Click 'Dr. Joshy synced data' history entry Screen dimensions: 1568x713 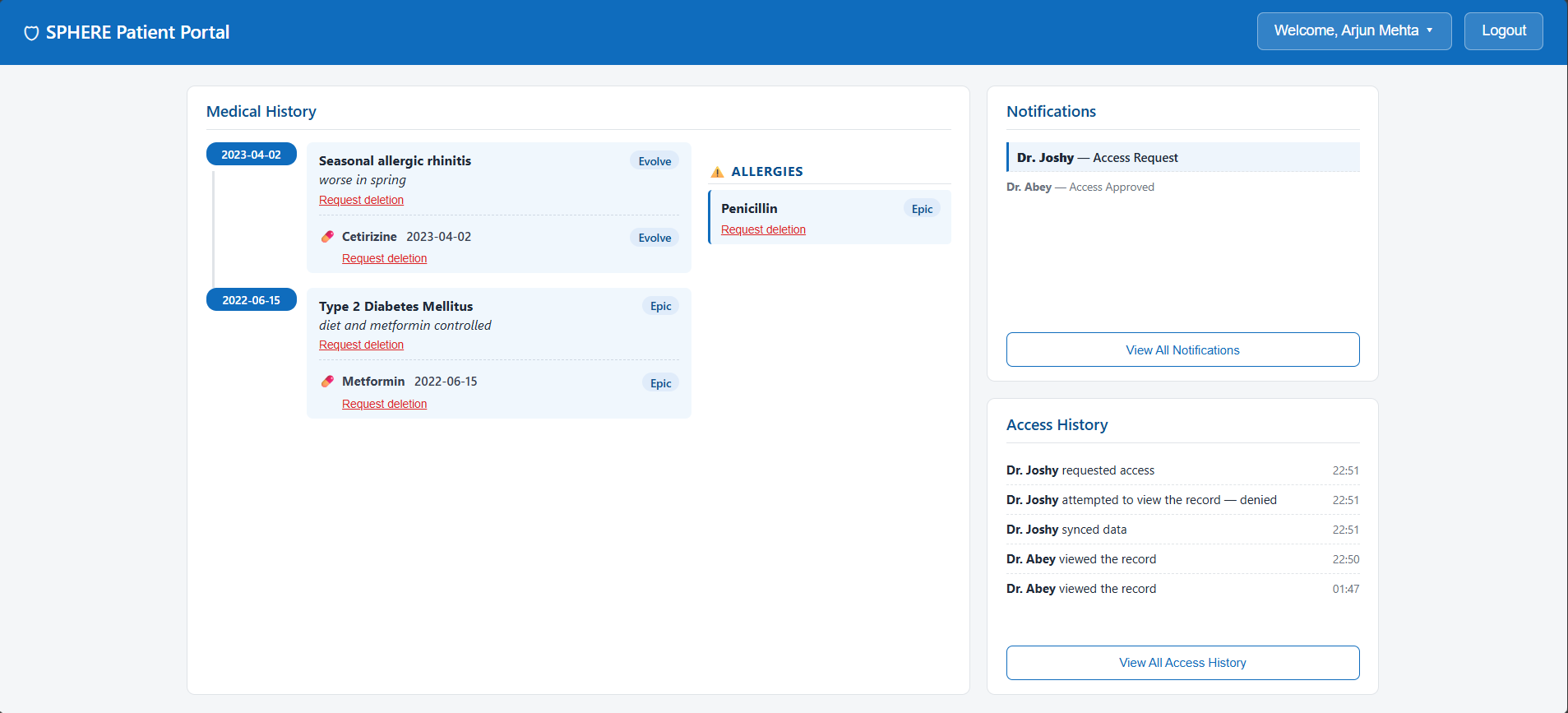point(1182,530)
